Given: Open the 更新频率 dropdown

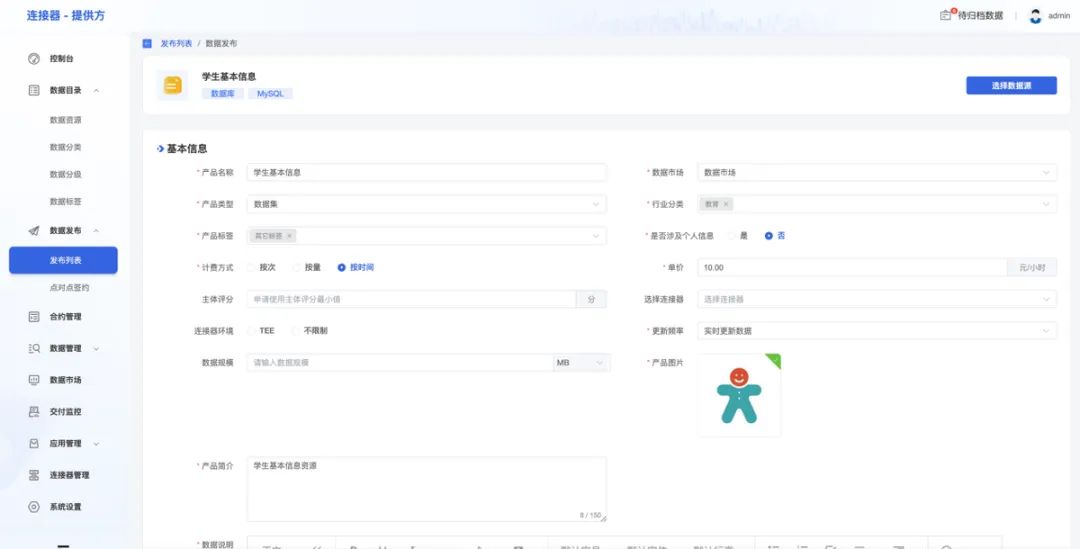Looking at the screenshot, I should point(876,331).
